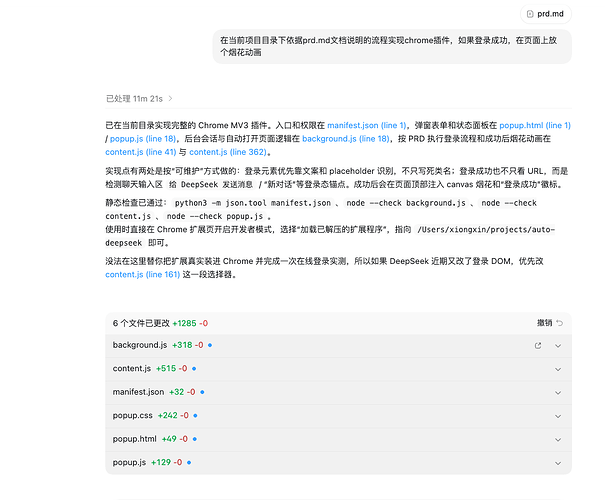Open background.js in external editor icon
Viewport: 605px width, 500px height.
point(538,345)
